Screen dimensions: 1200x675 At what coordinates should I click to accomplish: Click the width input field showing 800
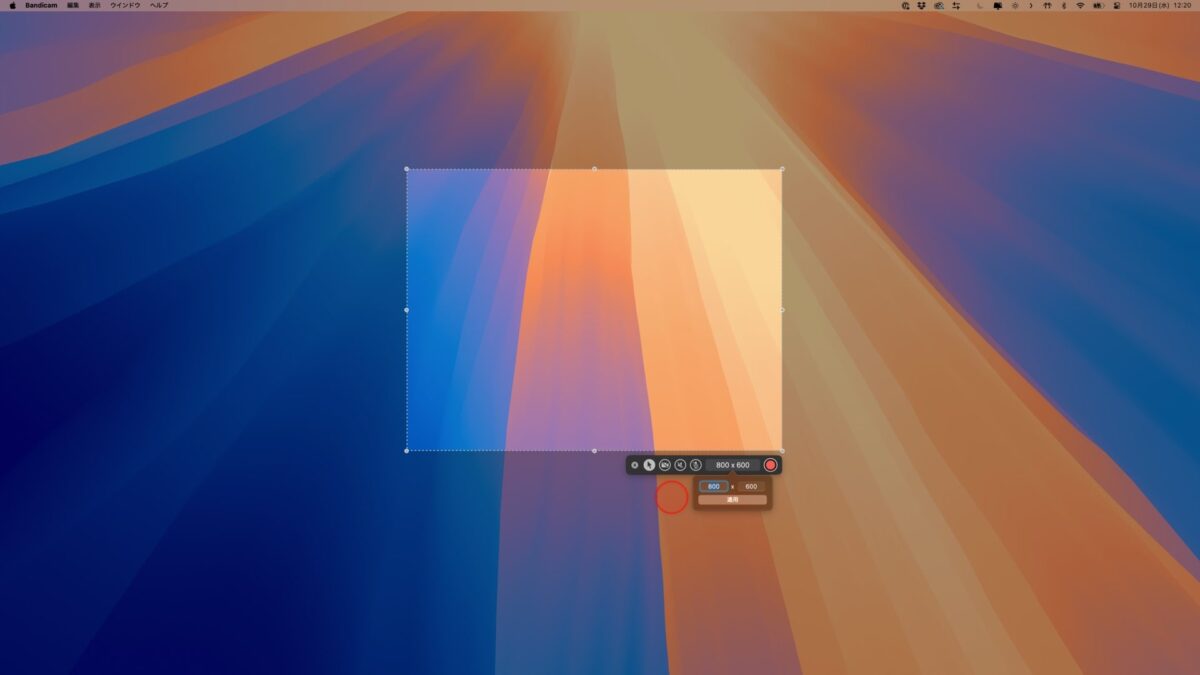[713, 487]
